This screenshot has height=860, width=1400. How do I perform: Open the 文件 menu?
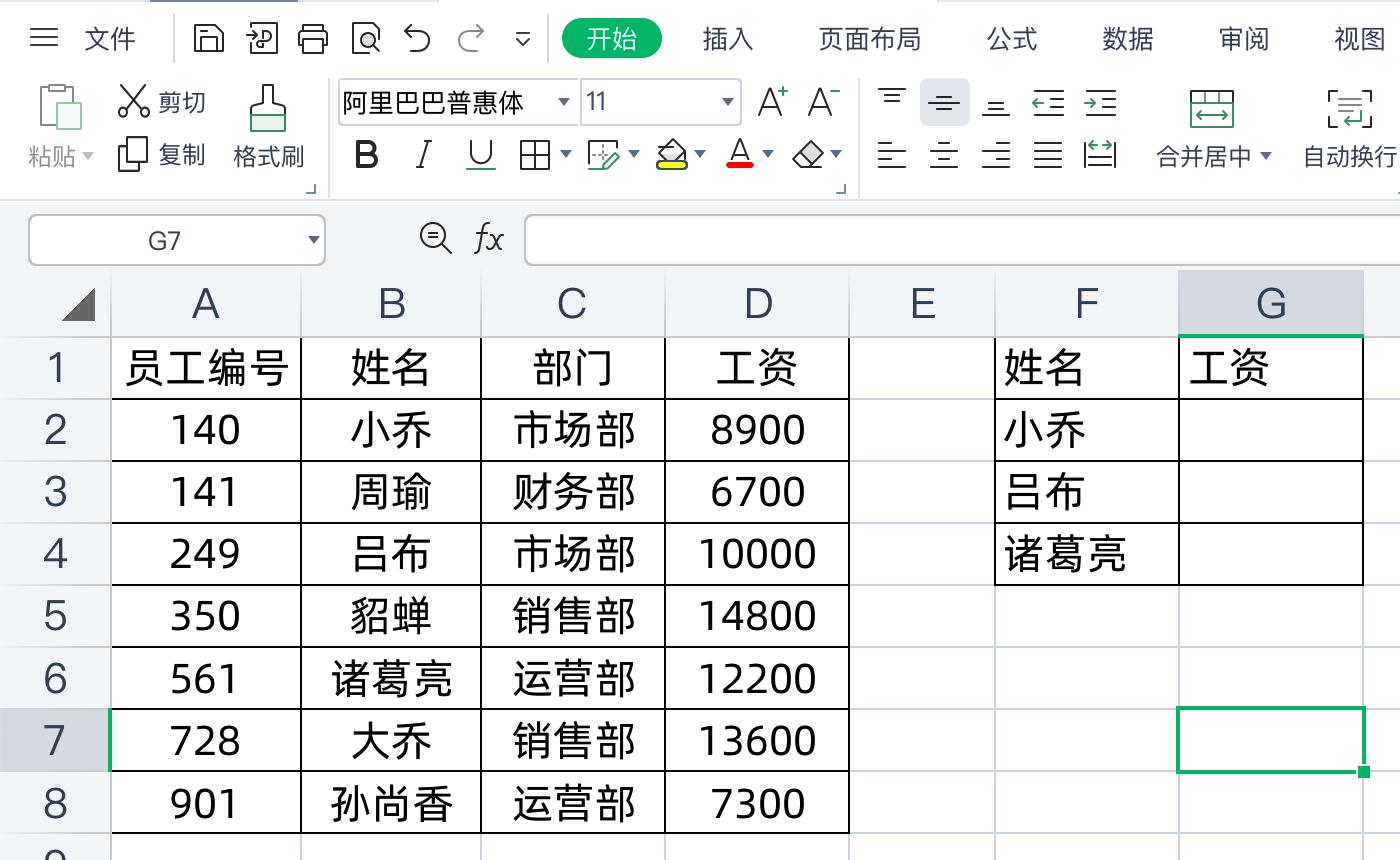(x=110, y=38)
